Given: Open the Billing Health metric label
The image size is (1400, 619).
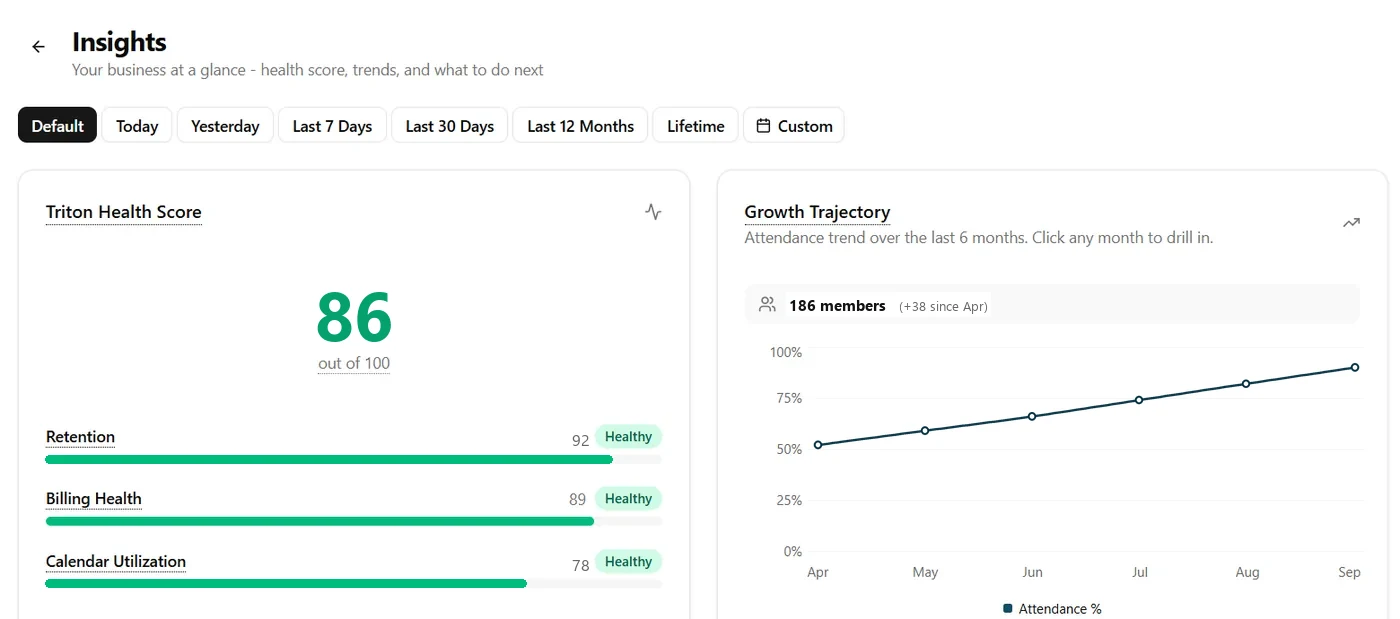Looking at the screenshot, I should (94, 499).
